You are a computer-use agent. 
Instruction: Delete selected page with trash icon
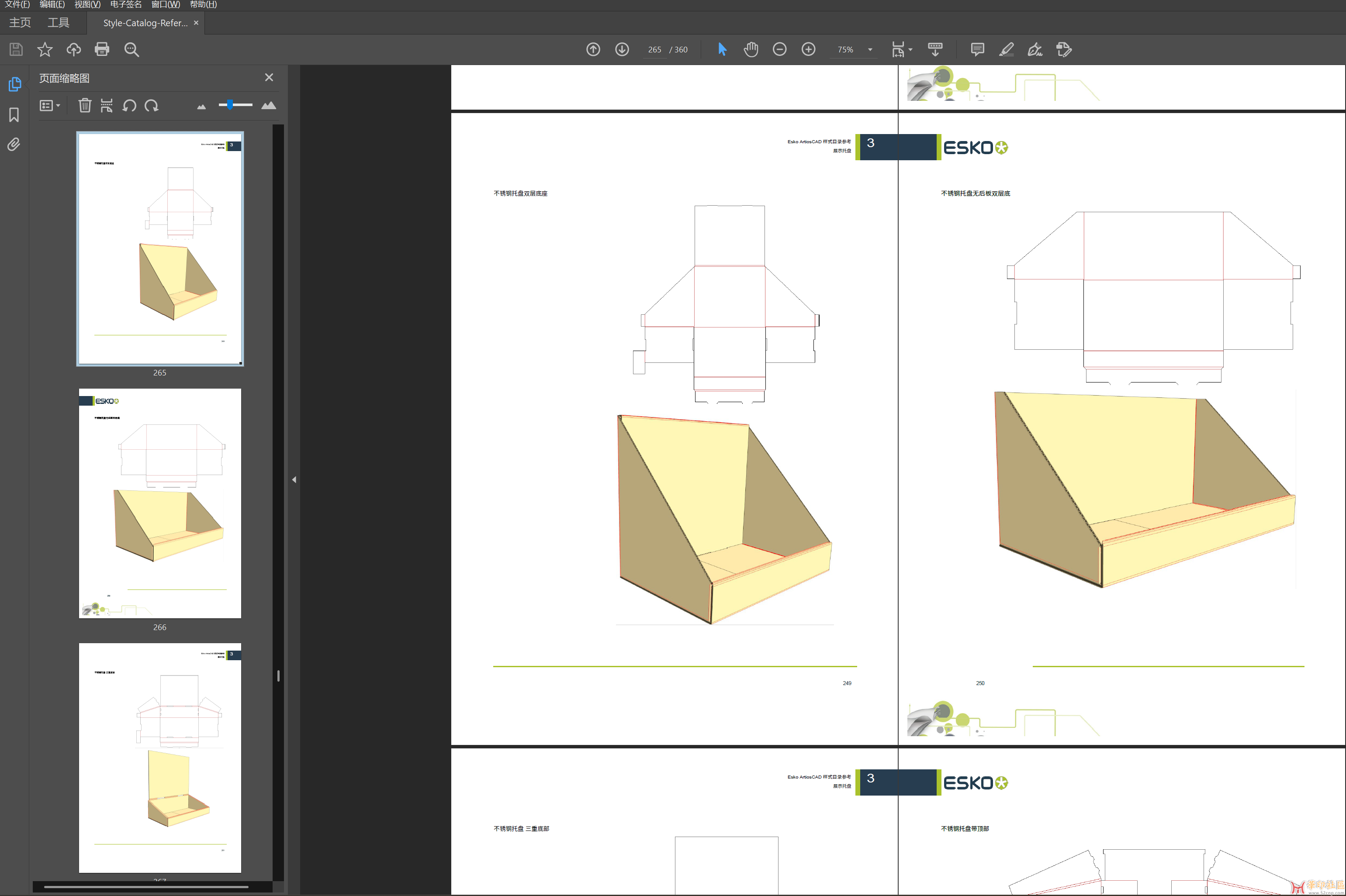pos(85,106)
